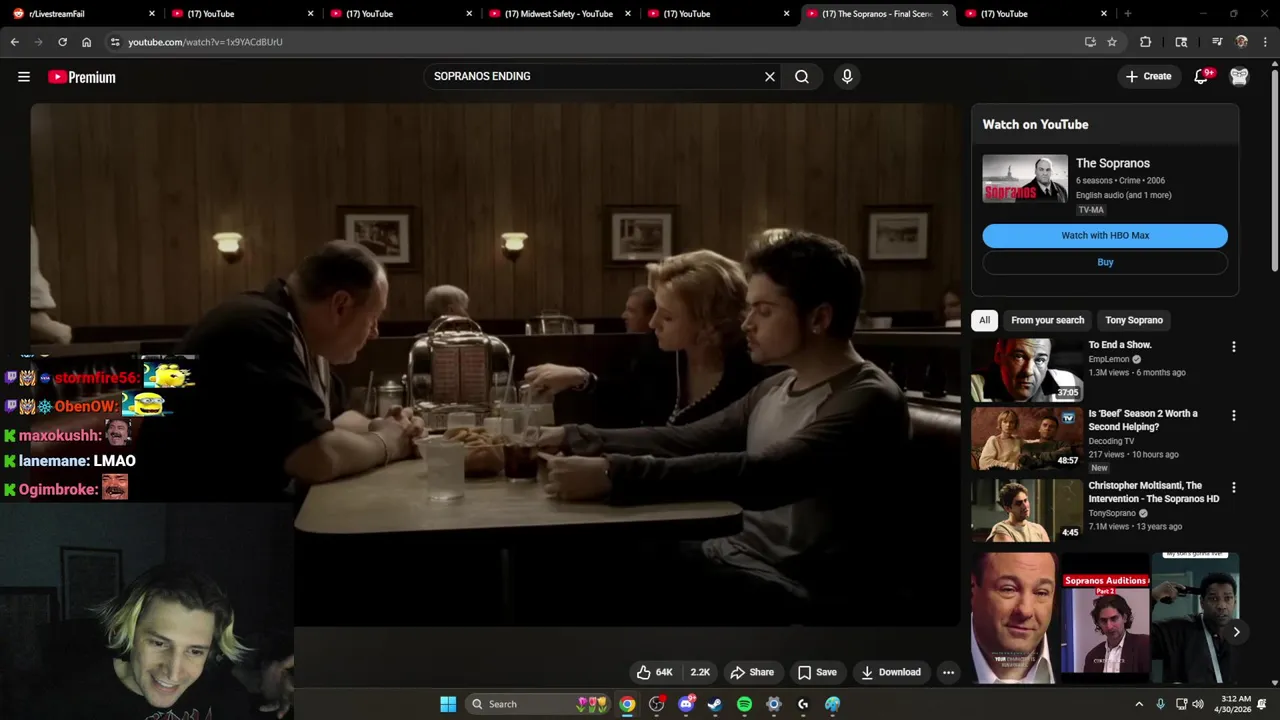Click the search magnifier button
1280x720 pixels.
click(x=802, y=76)
